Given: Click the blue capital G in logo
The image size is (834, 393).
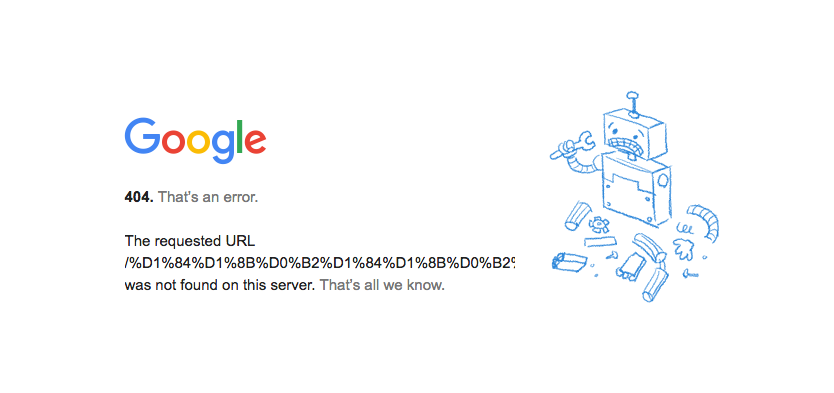Looking at the screenshot, I should (x=143, y=136).
